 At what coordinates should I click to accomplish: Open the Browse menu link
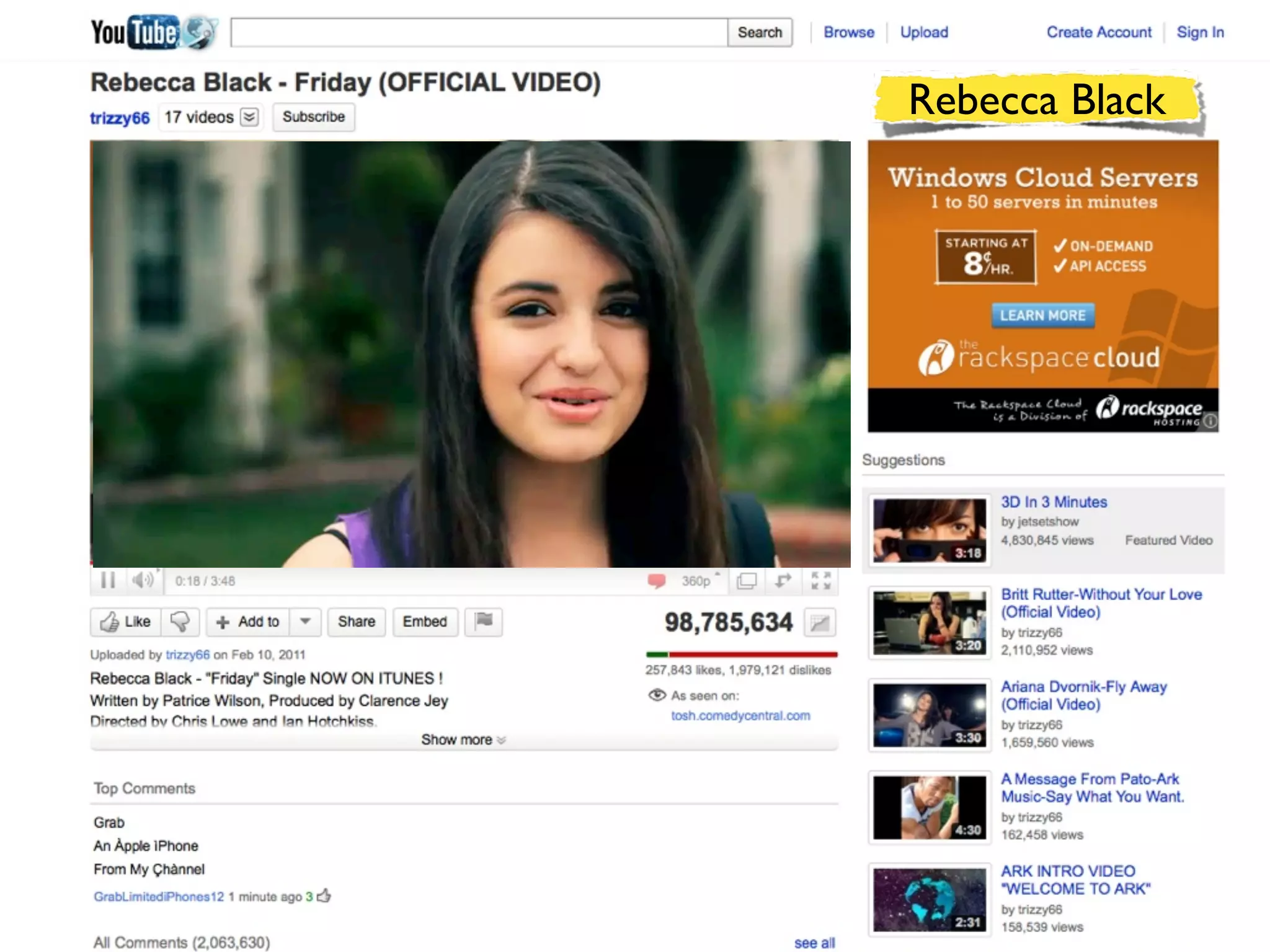tap(849, 32)
